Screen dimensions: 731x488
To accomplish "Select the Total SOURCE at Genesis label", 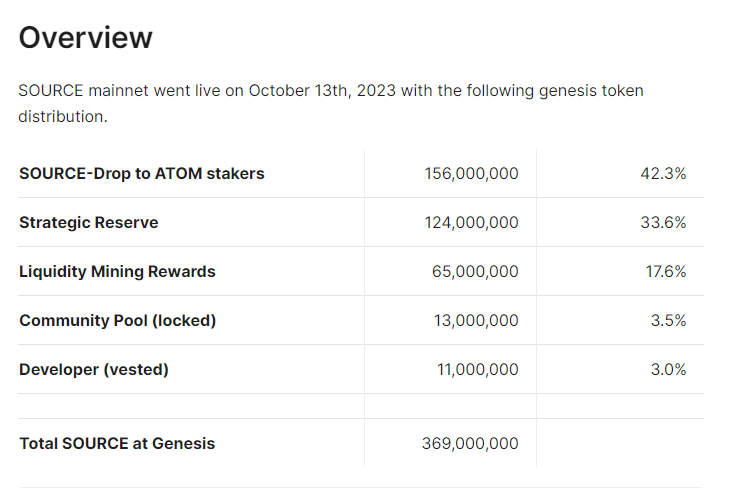I will tap(117, 443).
